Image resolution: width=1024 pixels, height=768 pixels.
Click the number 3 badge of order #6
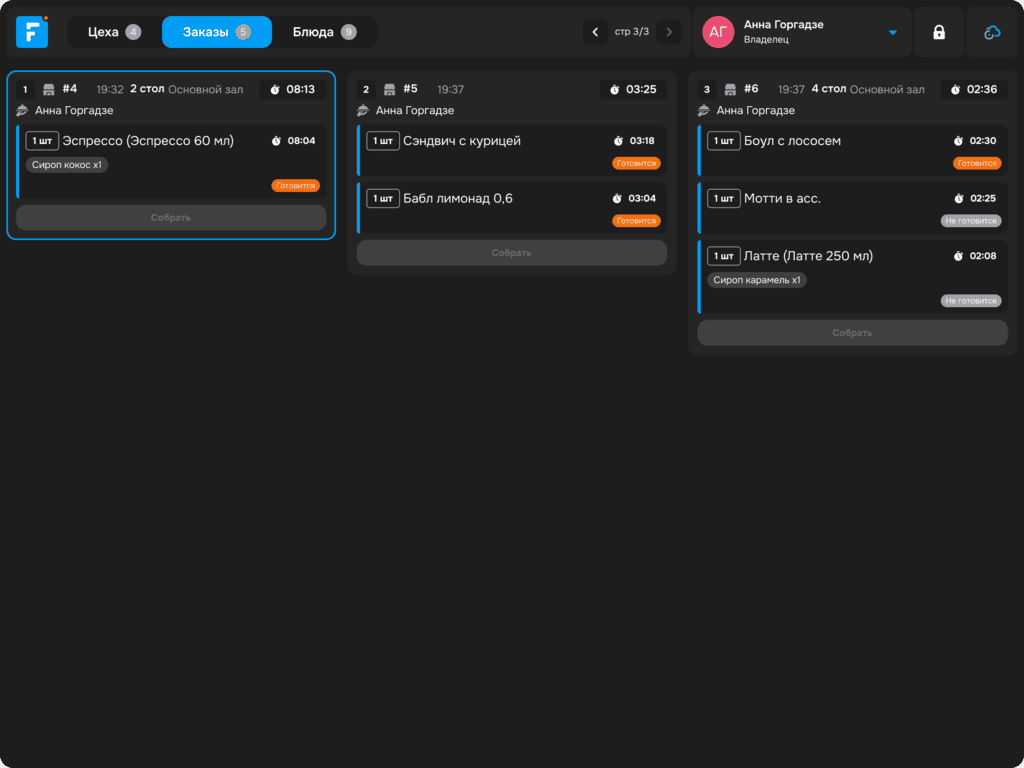tap(707, 89)
